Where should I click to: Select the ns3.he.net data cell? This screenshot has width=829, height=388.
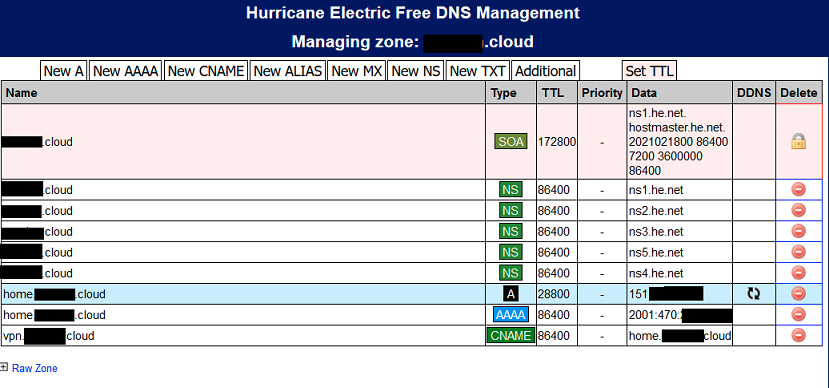click(x=679, y=231)
